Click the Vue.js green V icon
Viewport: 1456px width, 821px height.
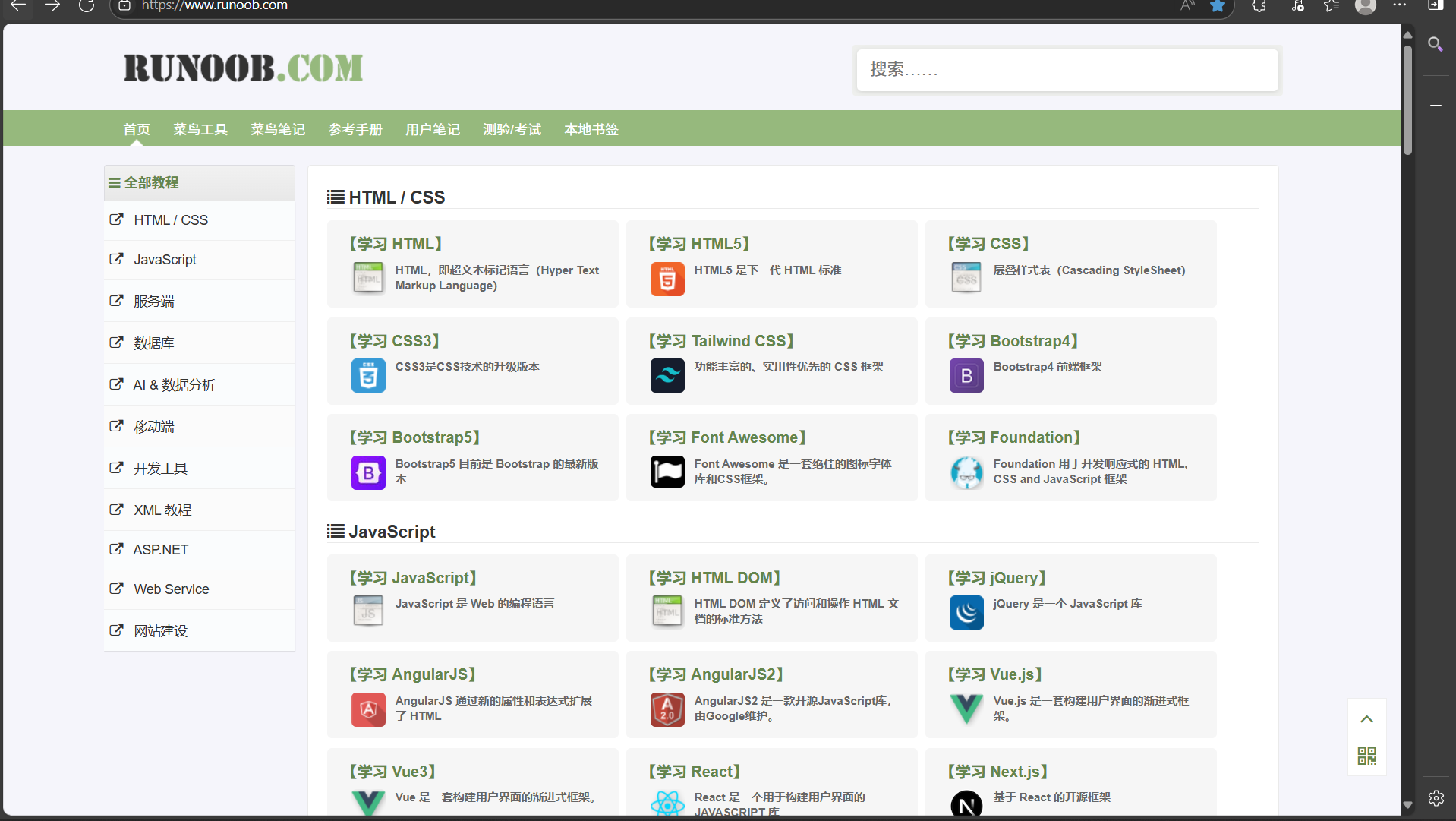tap(966, 709)
